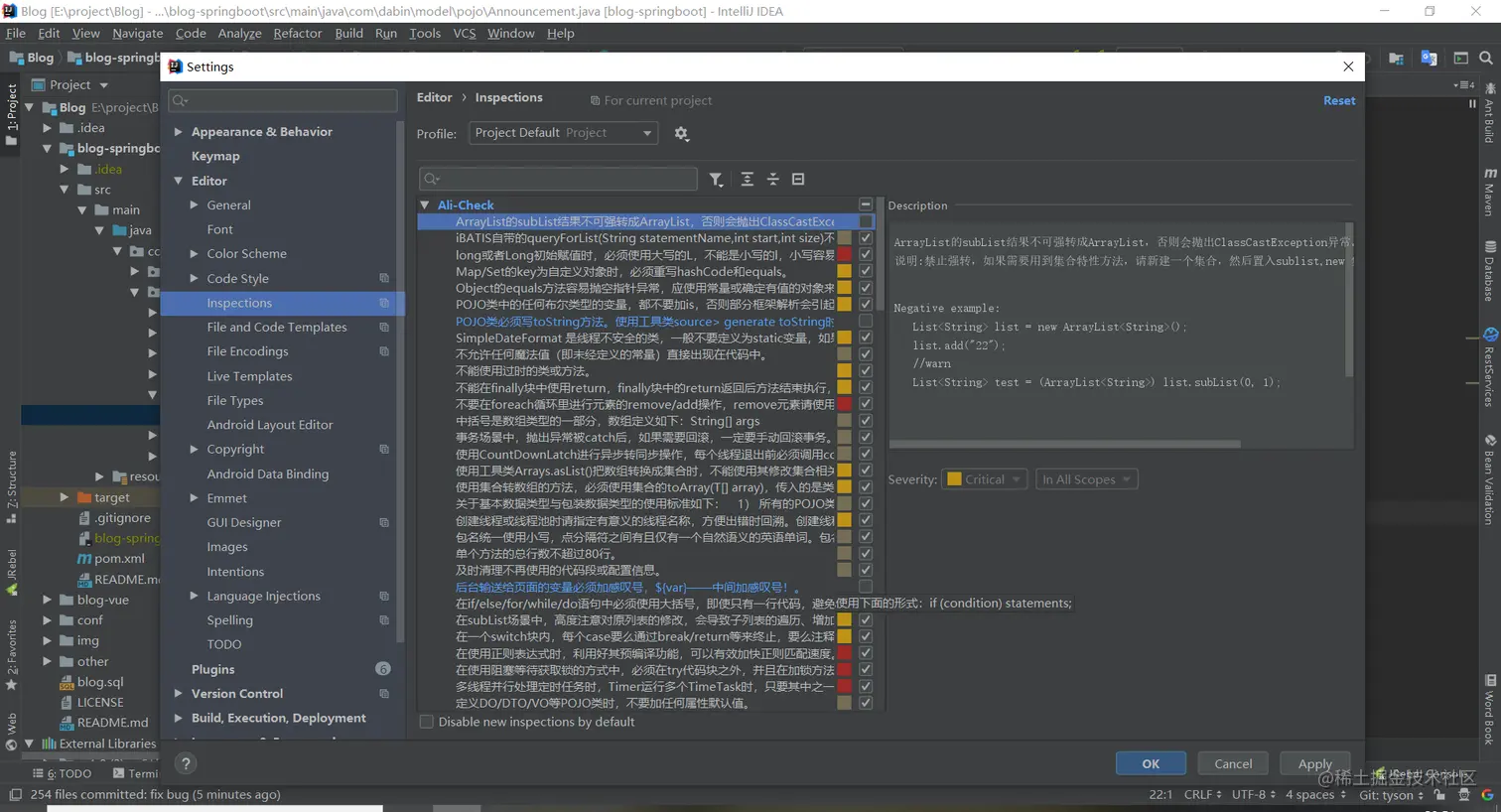
Task: Uncheck the Arrays.asList inspection checkbox
Action: pyautogui.click(x=866, y=471)
